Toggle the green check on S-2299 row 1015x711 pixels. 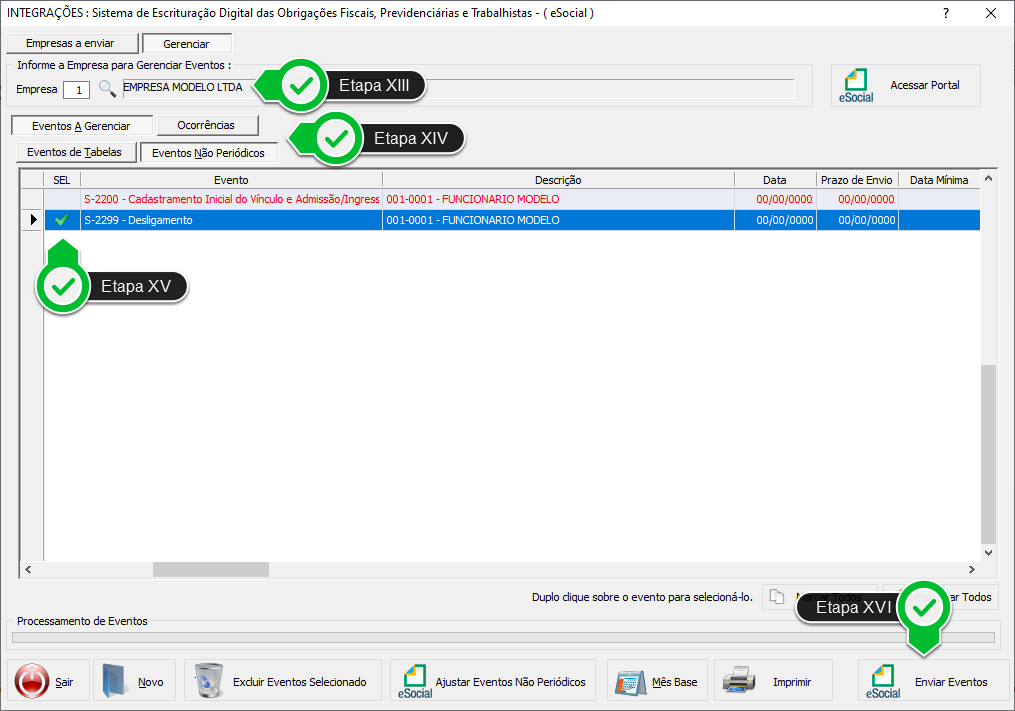(x=62, y=220)
